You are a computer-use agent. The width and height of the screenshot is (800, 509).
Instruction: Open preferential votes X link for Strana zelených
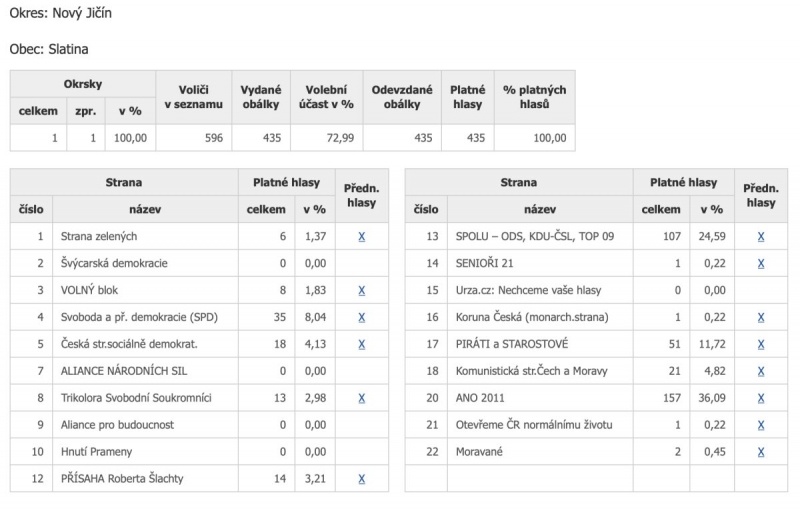[x=362, y=237]
